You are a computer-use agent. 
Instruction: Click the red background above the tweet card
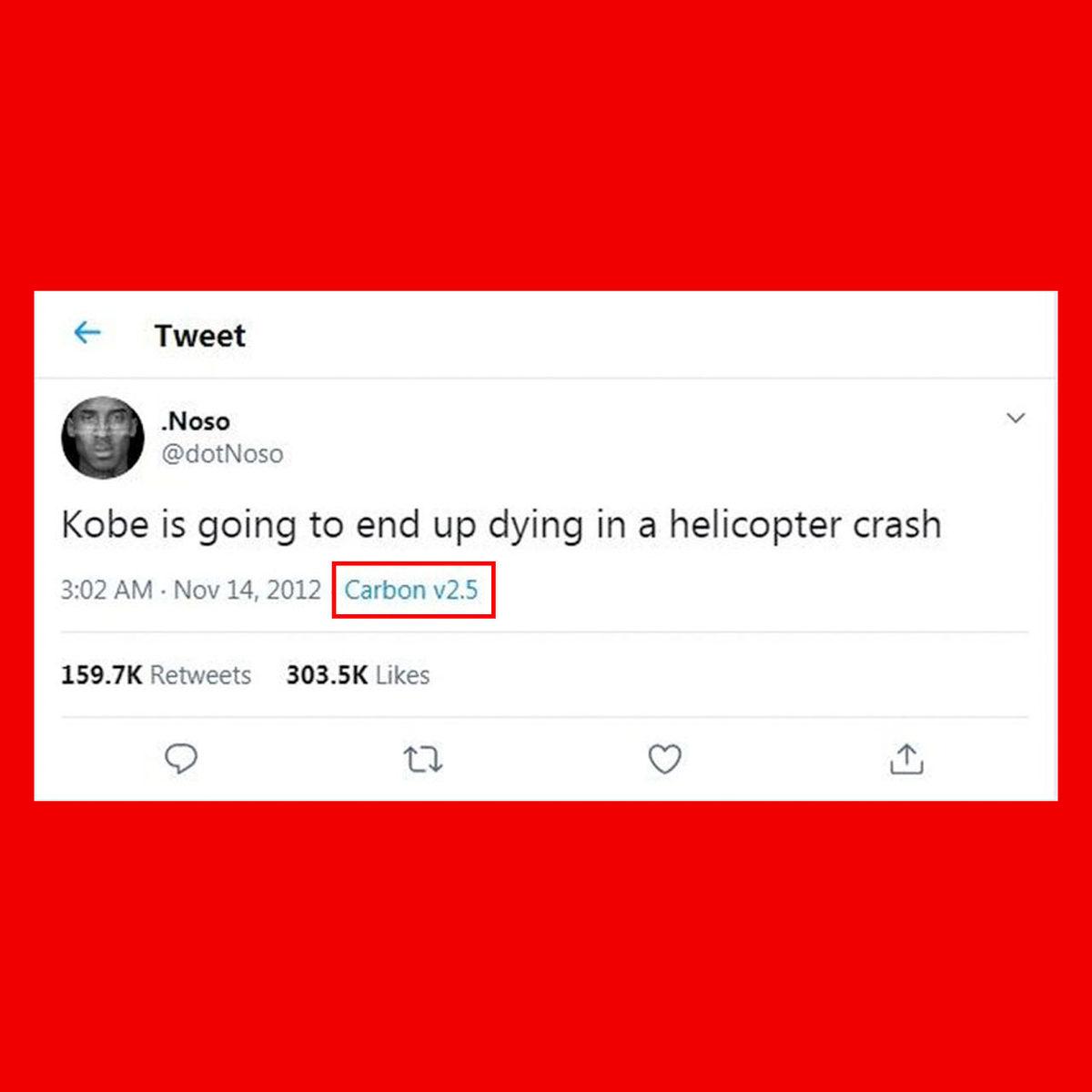coord(546,146)
